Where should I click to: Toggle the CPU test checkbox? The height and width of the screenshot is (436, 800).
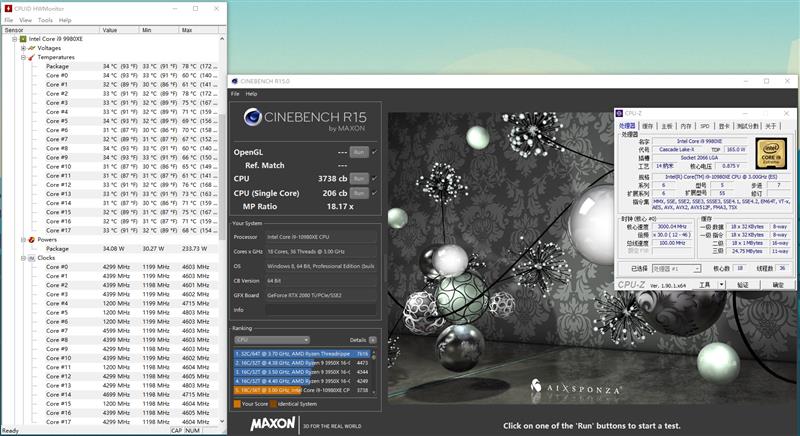coord(374,178)
